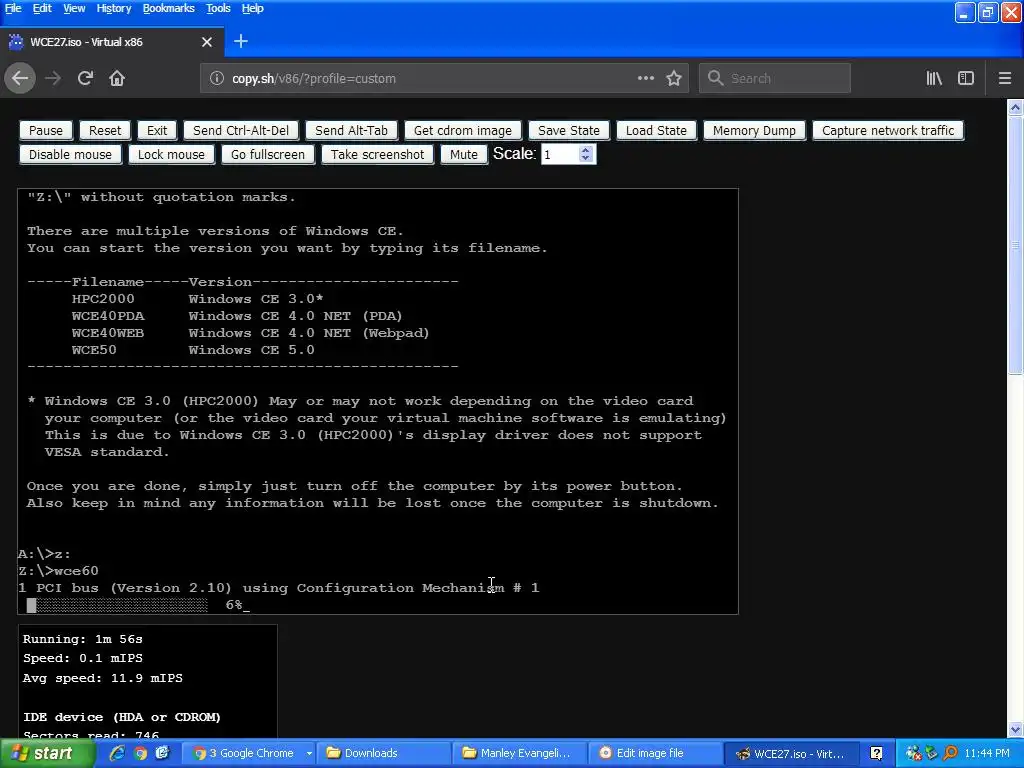Open the Firefox Library icon
The height and width of the screenshot is (768, 1024).
coord(934,78)
